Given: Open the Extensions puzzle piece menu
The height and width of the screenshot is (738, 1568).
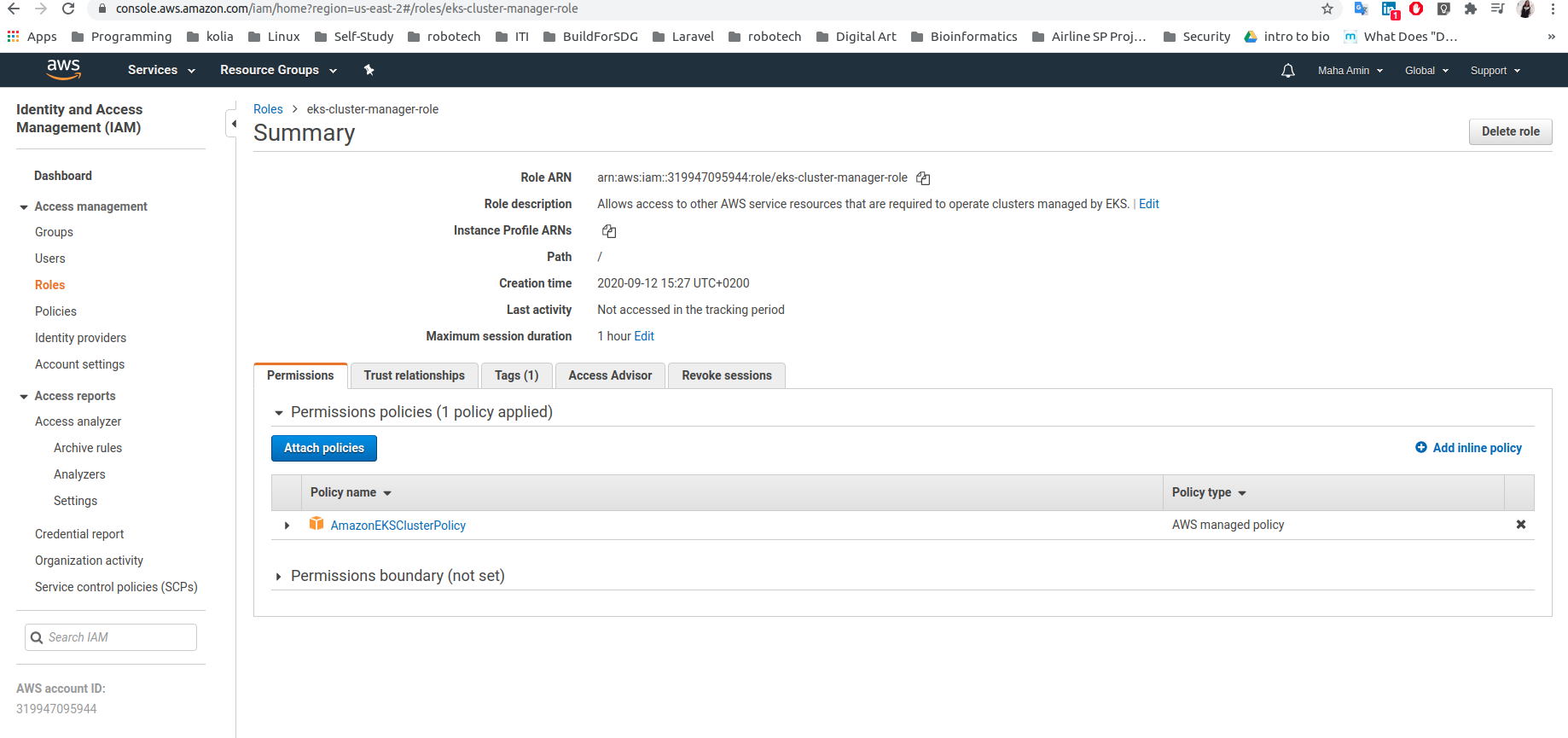Looking at the screenshot, I should 1471,9.
